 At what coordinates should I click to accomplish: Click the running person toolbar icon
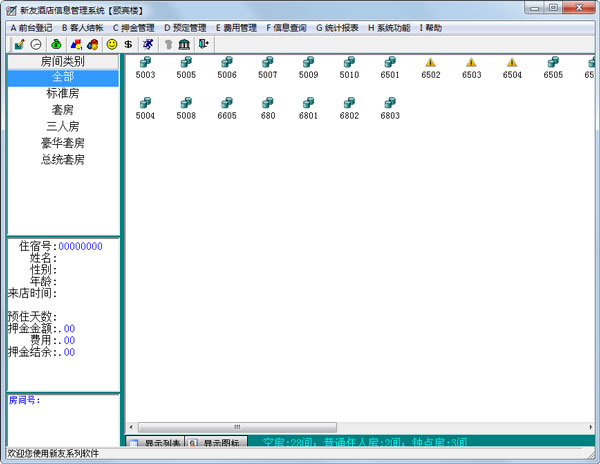point(148,44)
